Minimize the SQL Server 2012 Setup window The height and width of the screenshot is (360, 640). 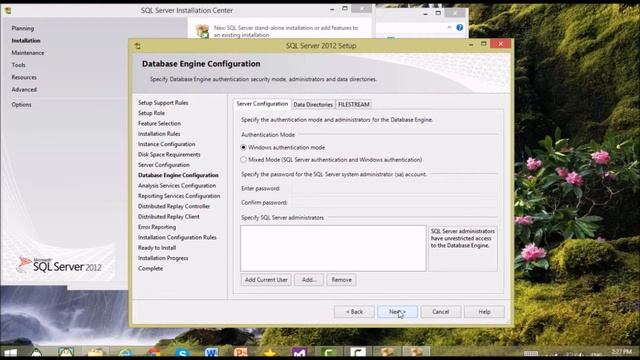471,44
